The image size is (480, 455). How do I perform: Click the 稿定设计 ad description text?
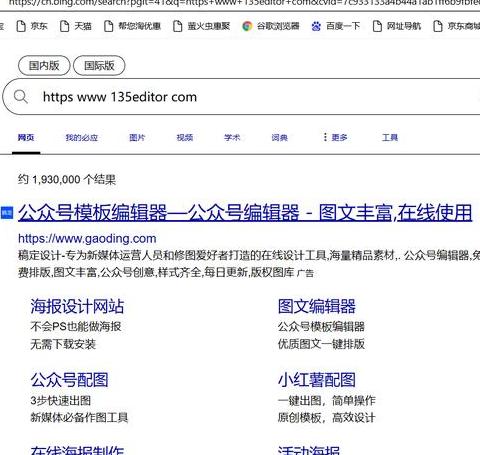[x=249, y=264]
